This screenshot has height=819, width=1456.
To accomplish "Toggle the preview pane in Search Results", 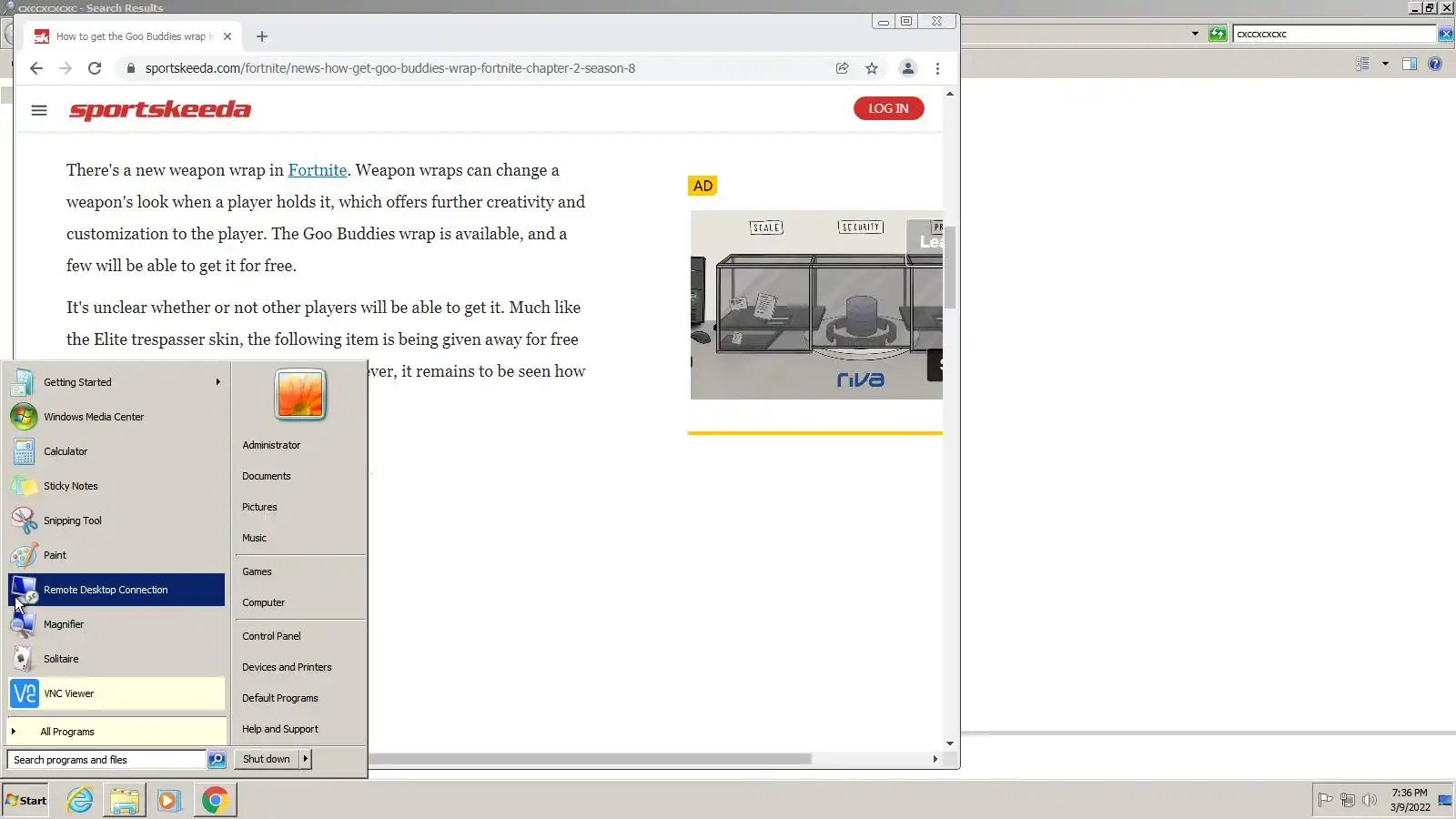I will [1410, 64].
